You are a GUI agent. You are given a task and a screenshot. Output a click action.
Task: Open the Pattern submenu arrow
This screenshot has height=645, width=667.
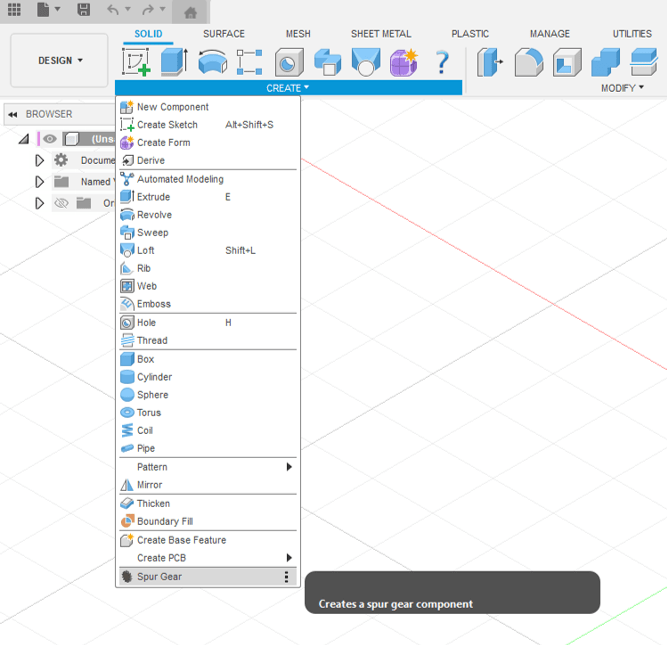289,467
